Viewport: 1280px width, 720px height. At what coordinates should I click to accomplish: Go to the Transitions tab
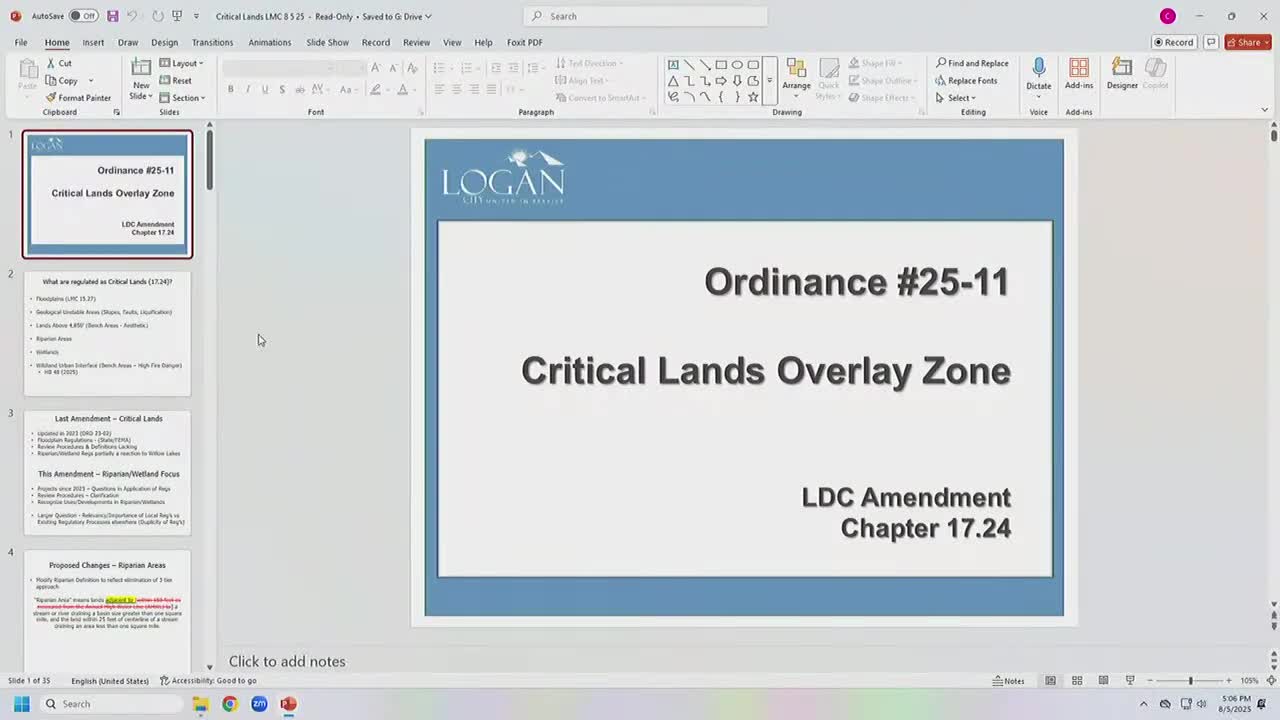point(212,42)
